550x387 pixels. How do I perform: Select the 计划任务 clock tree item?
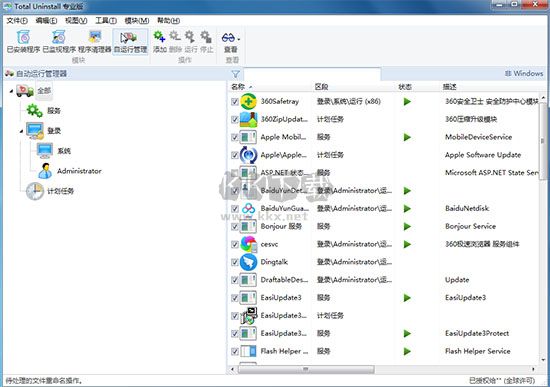coord(50,191)
